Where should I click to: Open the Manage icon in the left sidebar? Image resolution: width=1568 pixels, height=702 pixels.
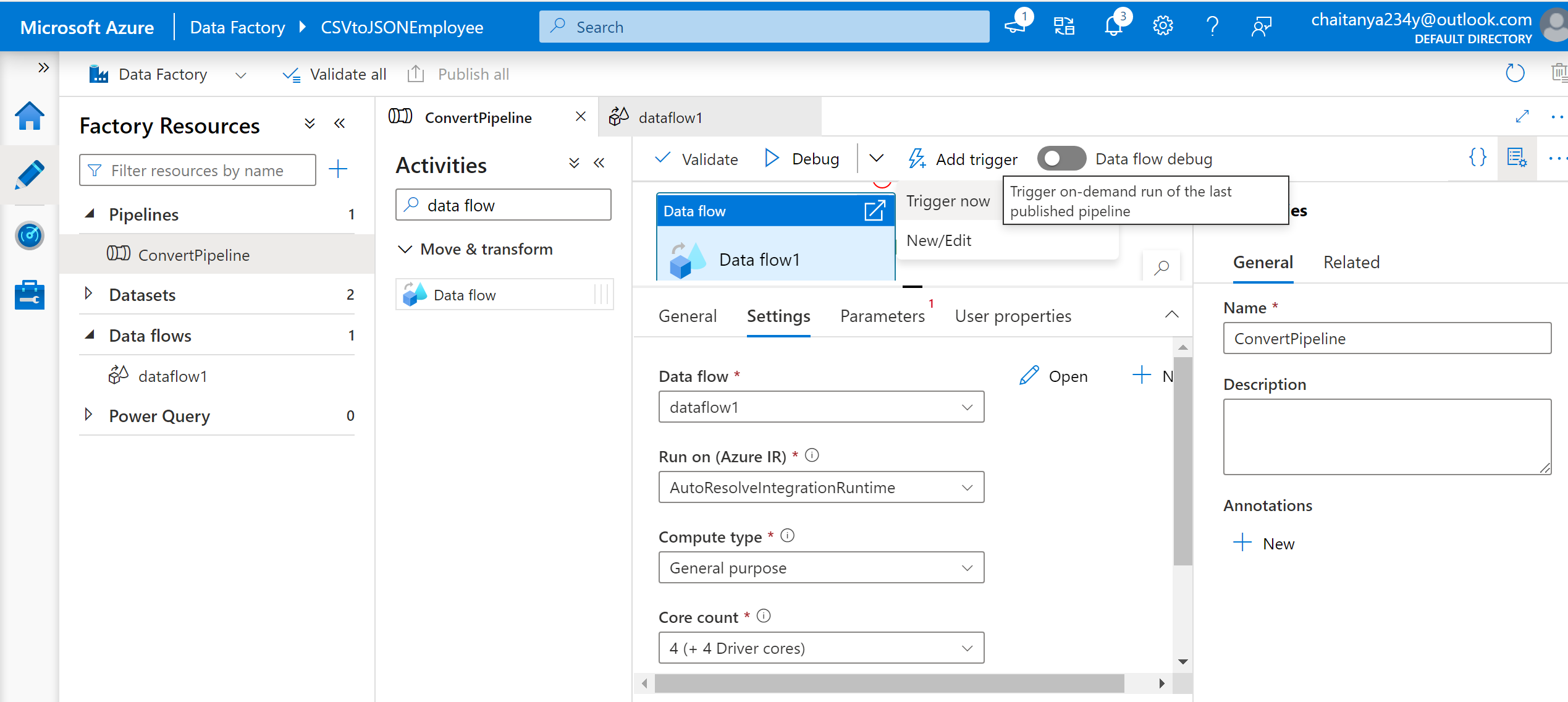click(x=29, y=295)
